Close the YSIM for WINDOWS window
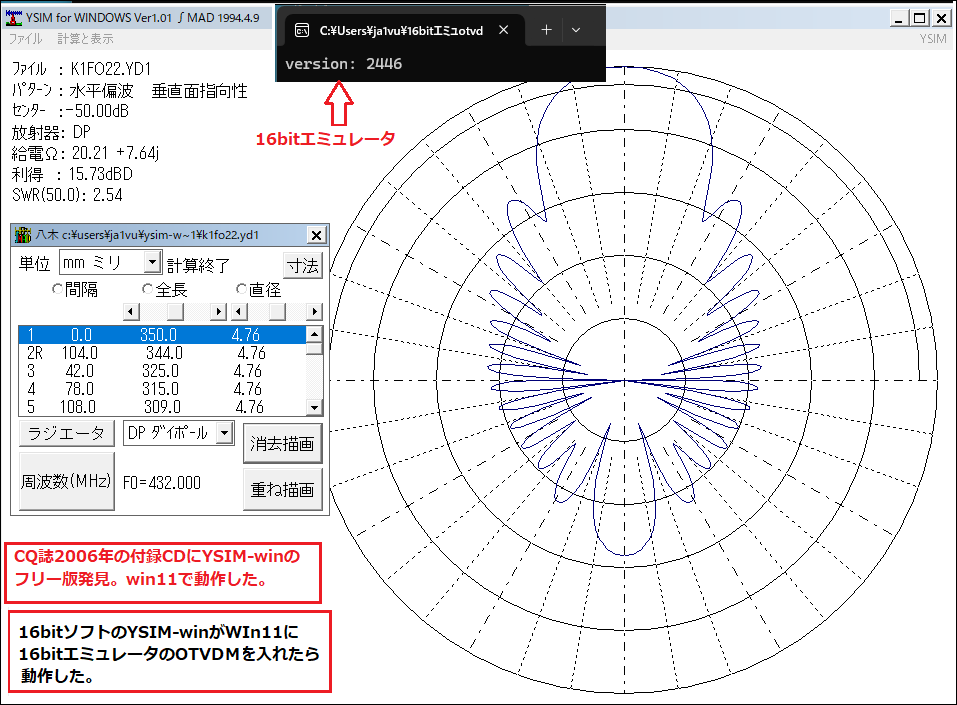 [x=941, y=18]
